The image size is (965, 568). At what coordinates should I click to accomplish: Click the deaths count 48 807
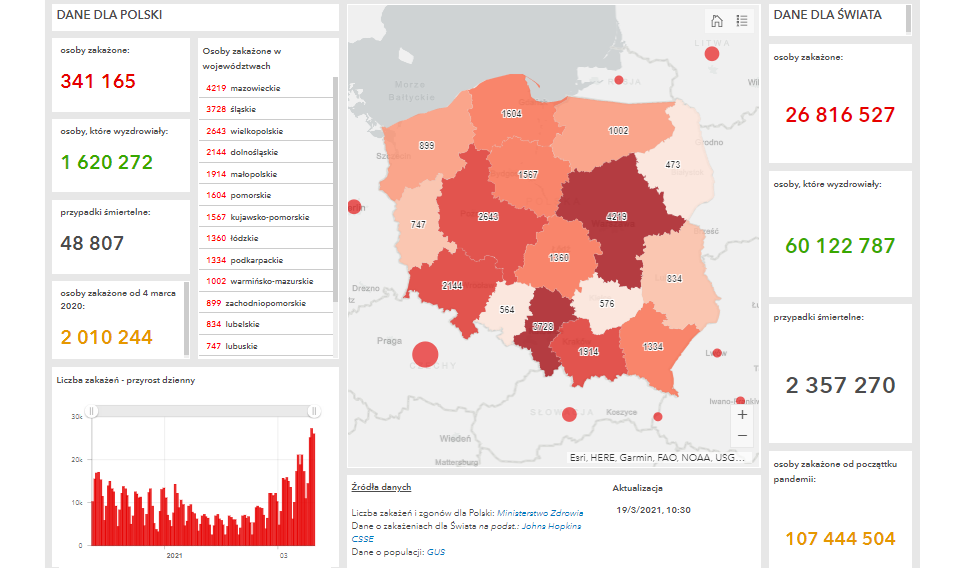click(92, 243)
